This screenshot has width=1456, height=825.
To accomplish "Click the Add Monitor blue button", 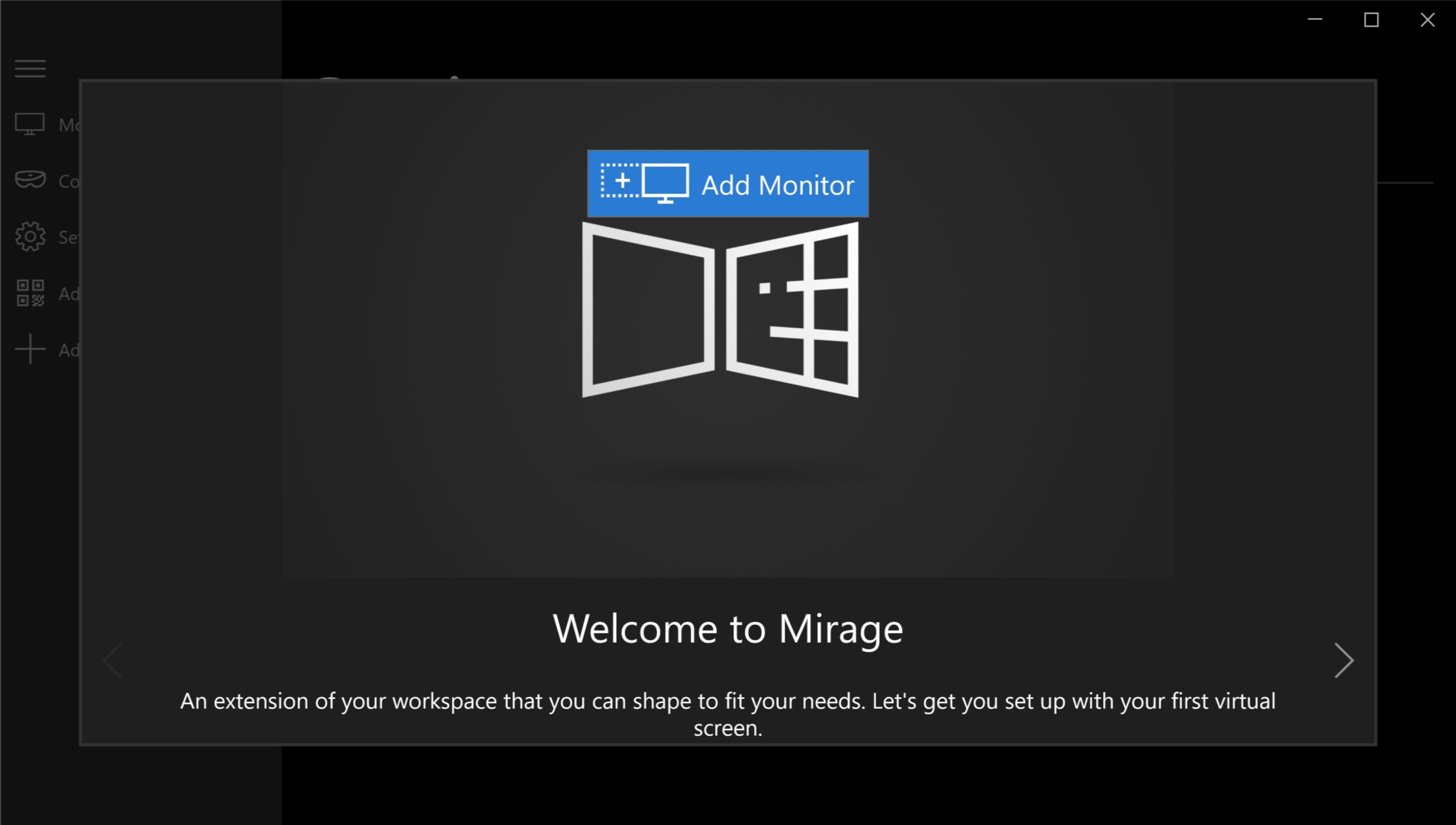I will (x=727, y=184).
